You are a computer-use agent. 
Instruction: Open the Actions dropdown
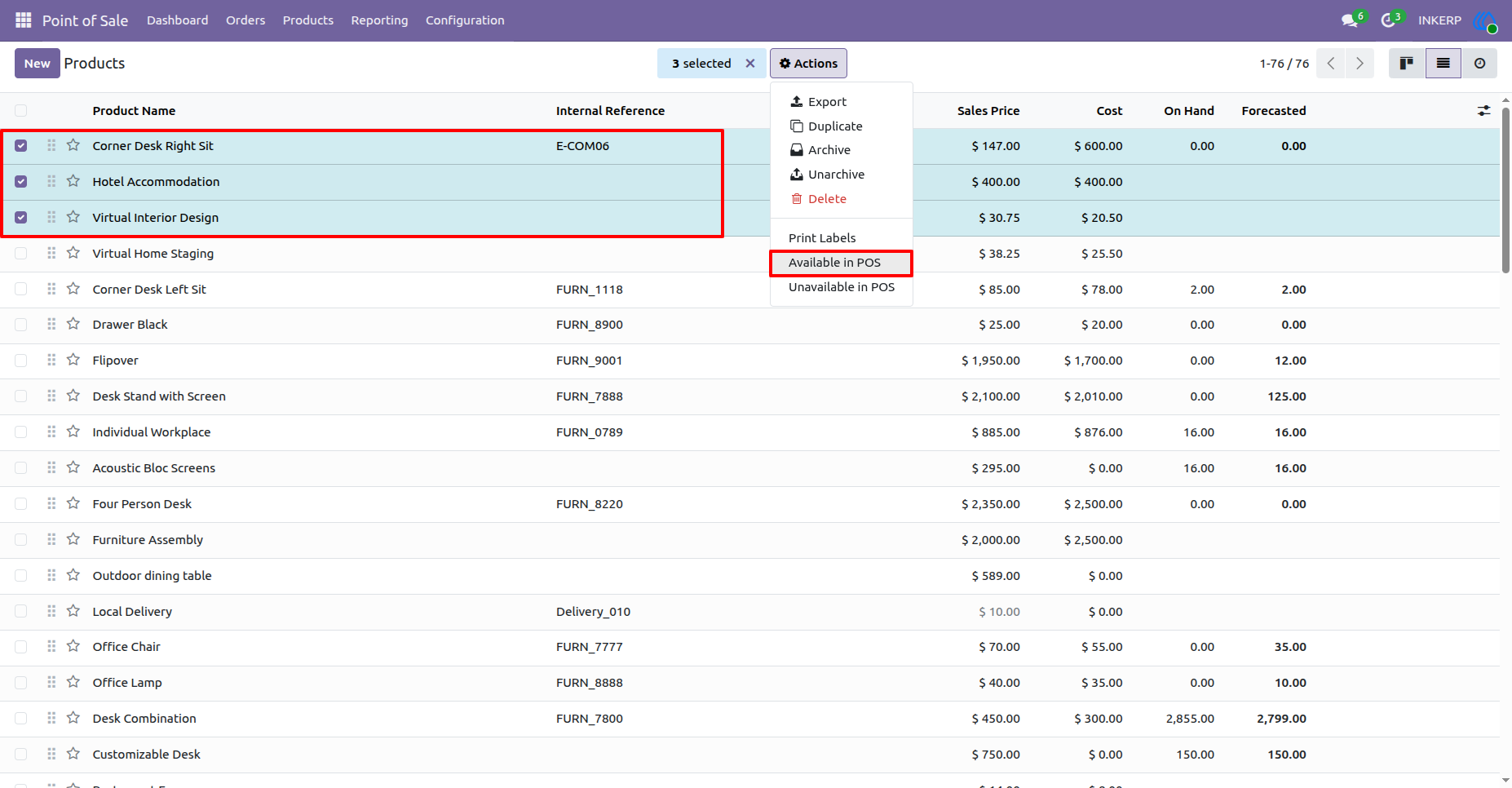pos(808,63)
